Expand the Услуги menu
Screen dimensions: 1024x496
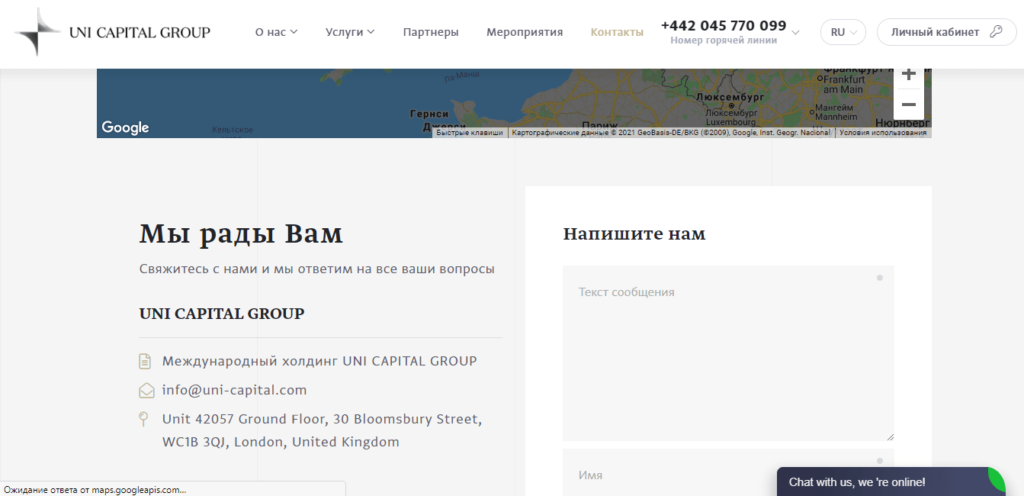(x=350, y=32)
